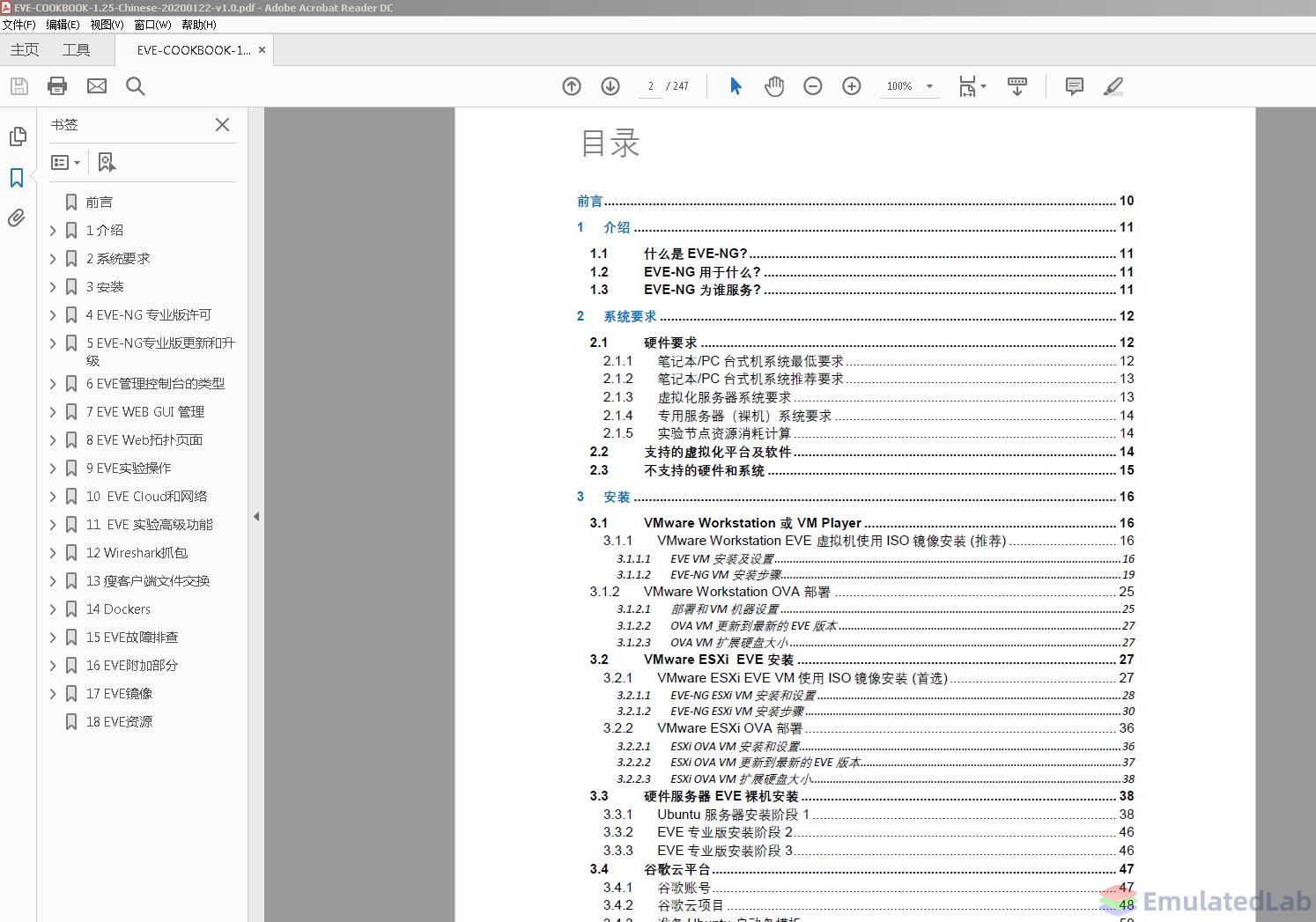Open the bookmark options list menu
Viewport: 1316px width, 922px height.
[66, 162]
